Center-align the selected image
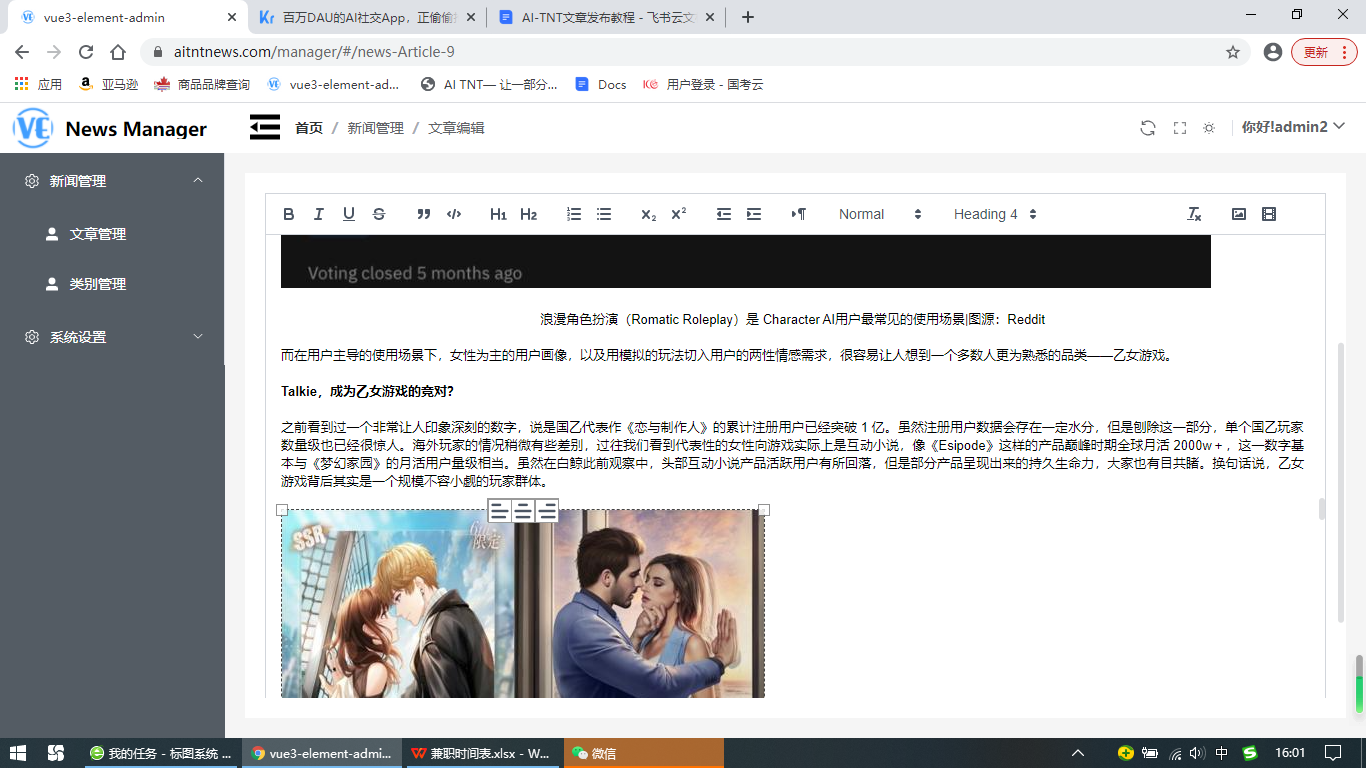 pos(523,512)
